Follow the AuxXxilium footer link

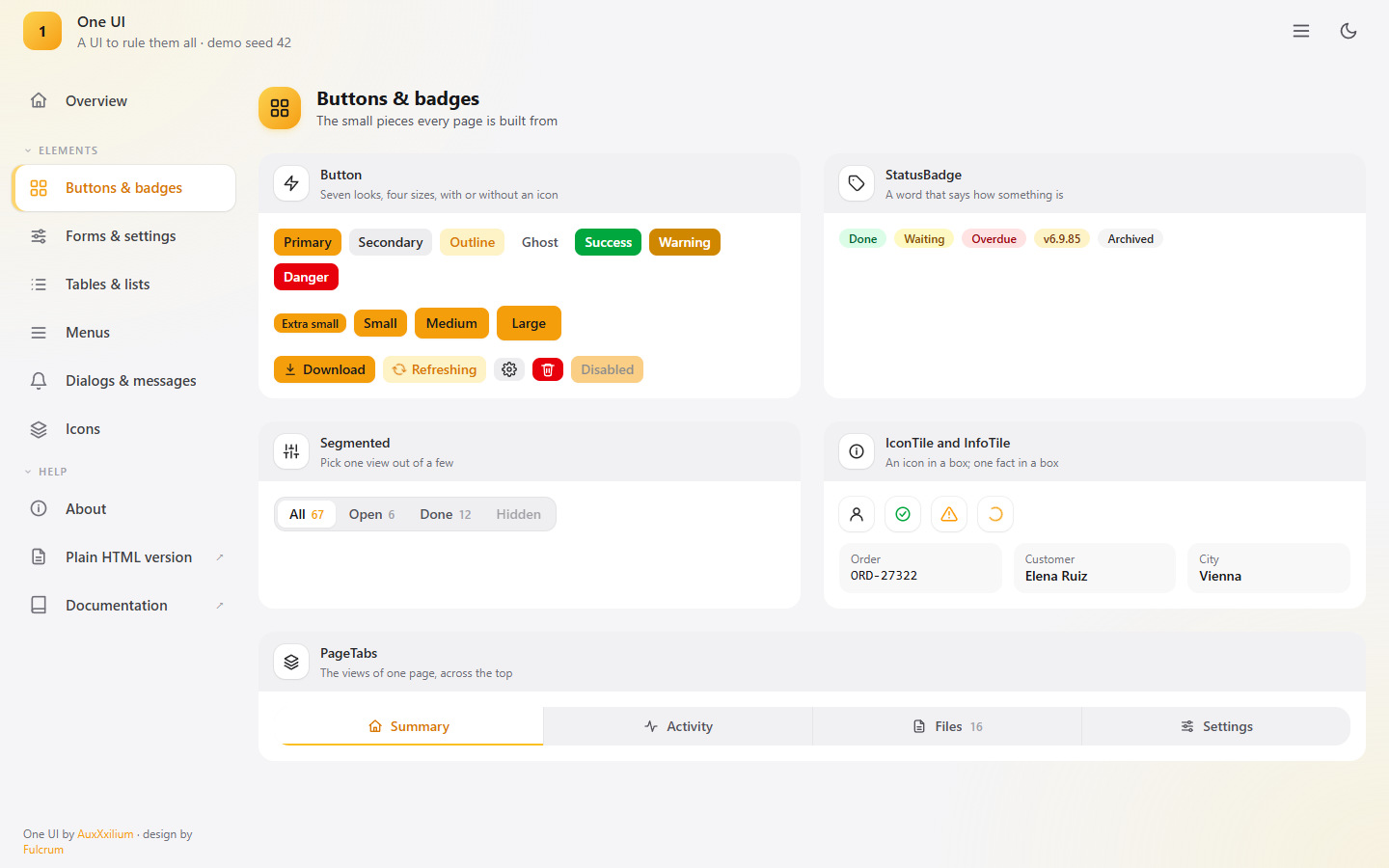point(105,834)
